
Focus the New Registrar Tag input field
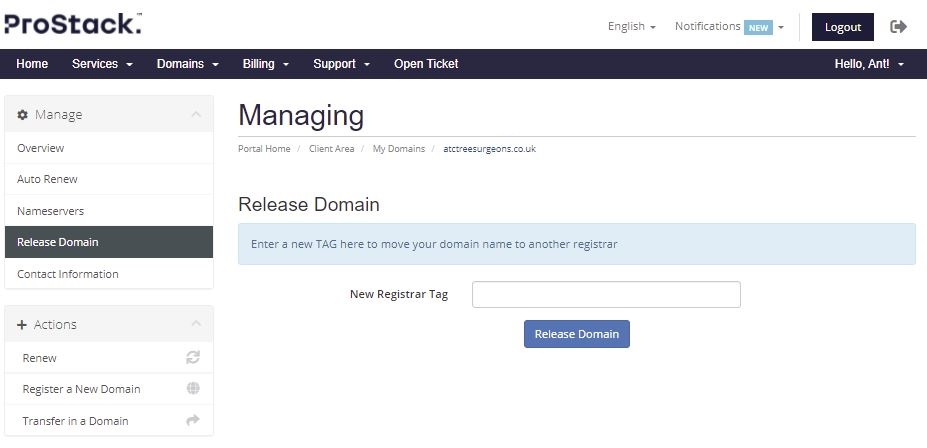coord(606,294)
